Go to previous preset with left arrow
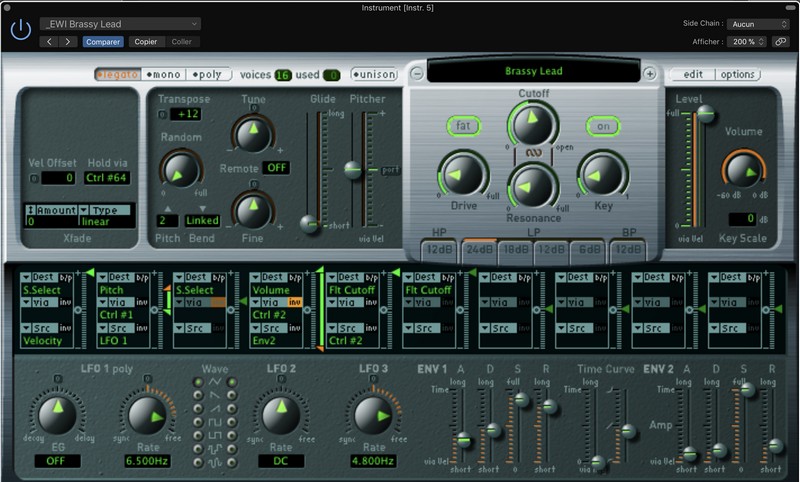This screenshot has width=800, height=482. coord(50,42)
